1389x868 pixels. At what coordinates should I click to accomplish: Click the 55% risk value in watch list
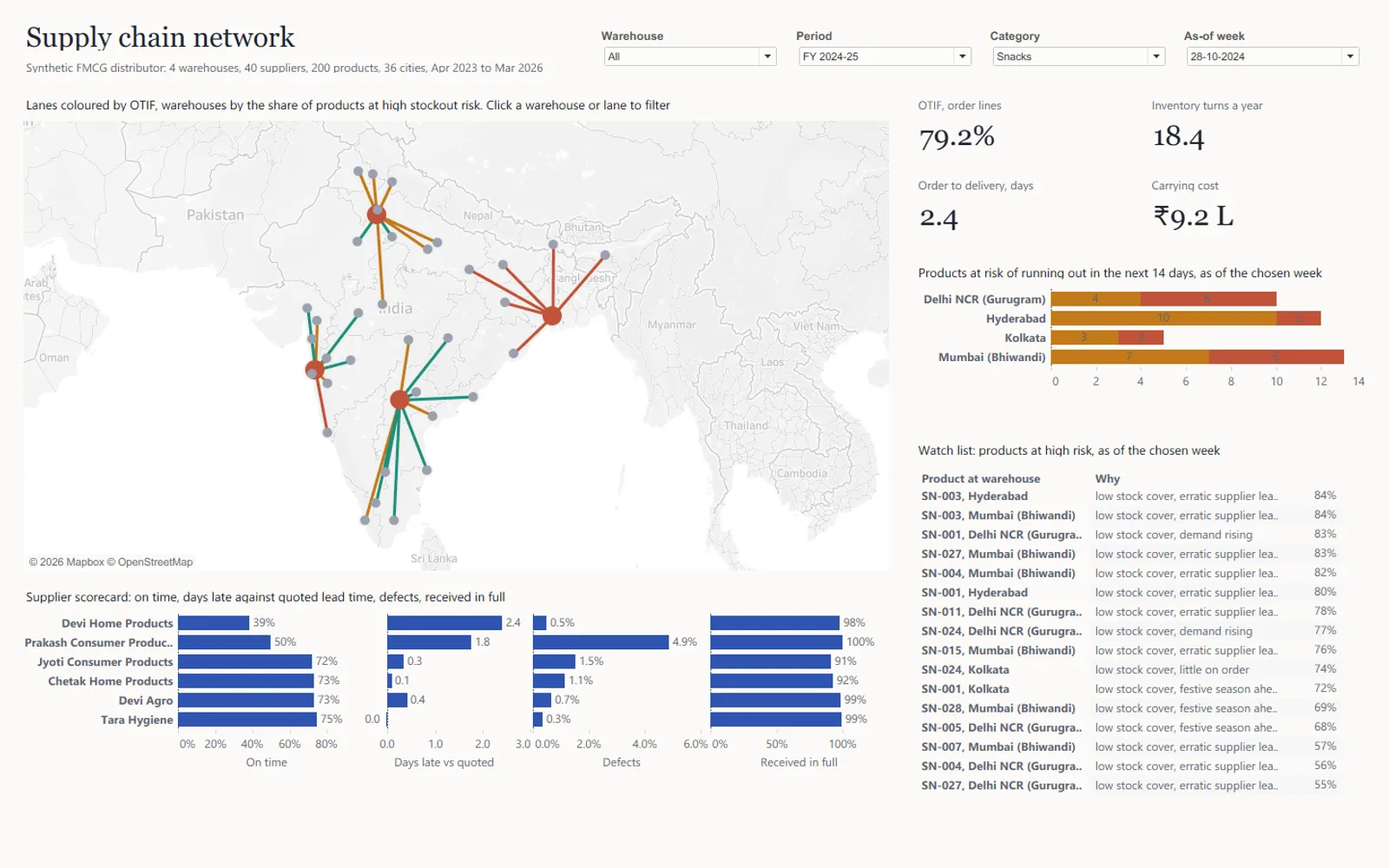click(x=1325, y=785)
